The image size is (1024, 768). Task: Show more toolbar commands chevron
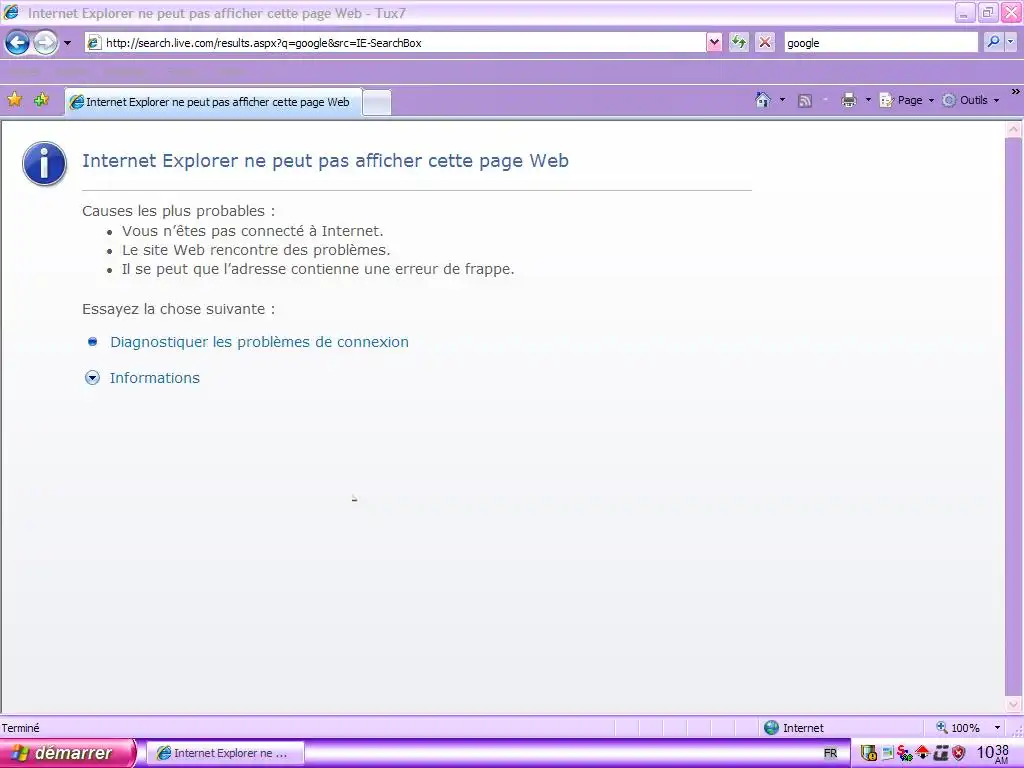[x=1016, y=92]
